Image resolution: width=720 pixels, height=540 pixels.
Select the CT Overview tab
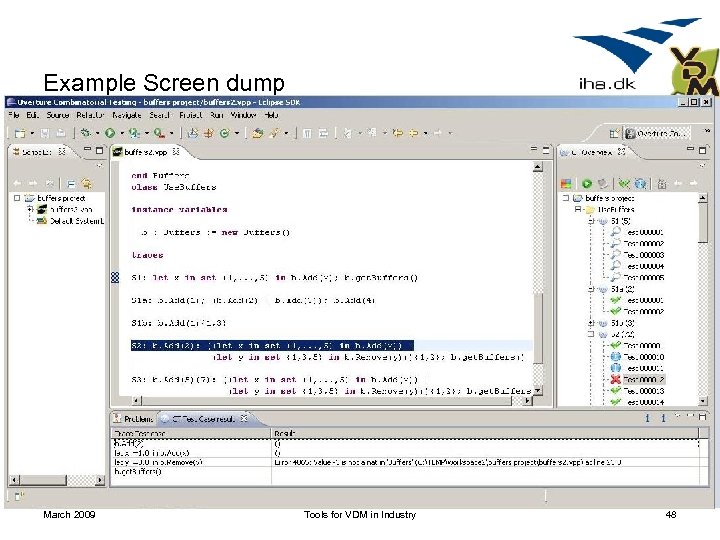[591, 152]
